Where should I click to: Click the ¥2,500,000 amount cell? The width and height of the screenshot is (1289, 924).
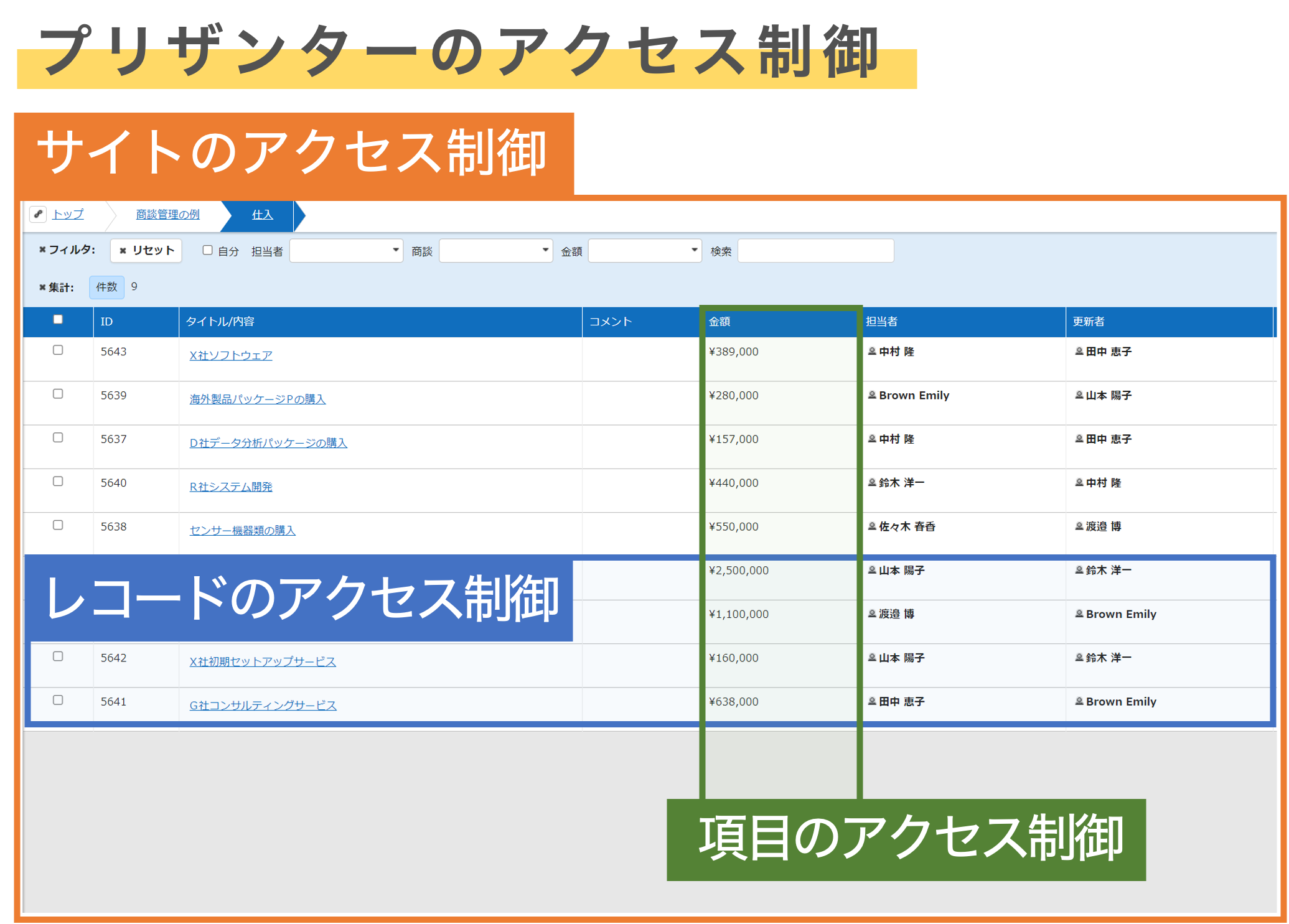(x=739, y=570)
